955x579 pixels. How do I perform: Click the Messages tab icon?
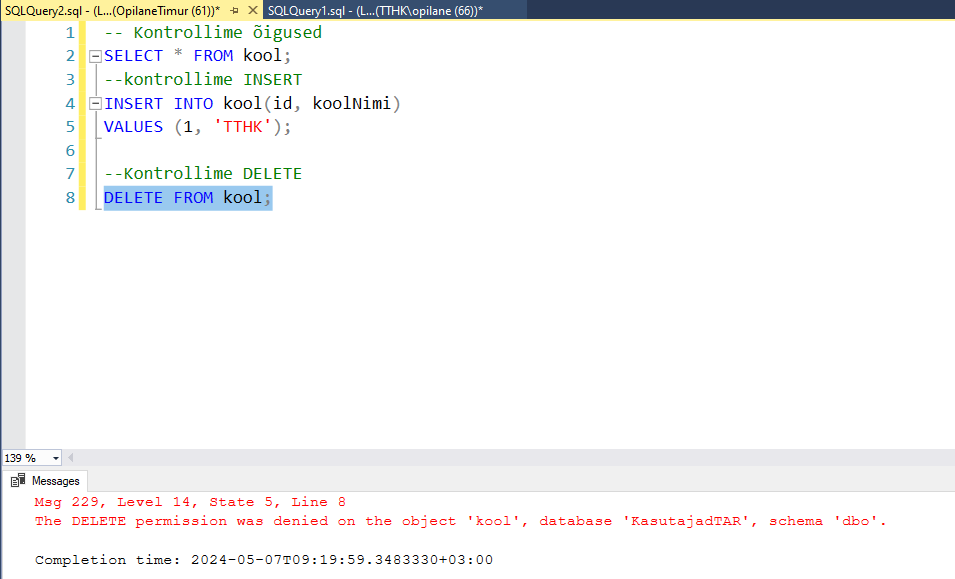[18, 481]
